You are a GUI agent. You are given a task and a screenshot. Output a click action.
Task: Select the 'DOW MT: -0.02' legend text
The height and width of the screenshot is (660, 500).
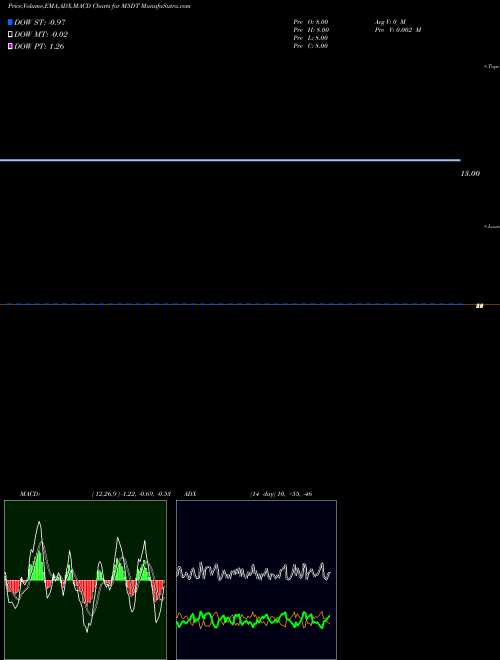click(x=41, y=35)
